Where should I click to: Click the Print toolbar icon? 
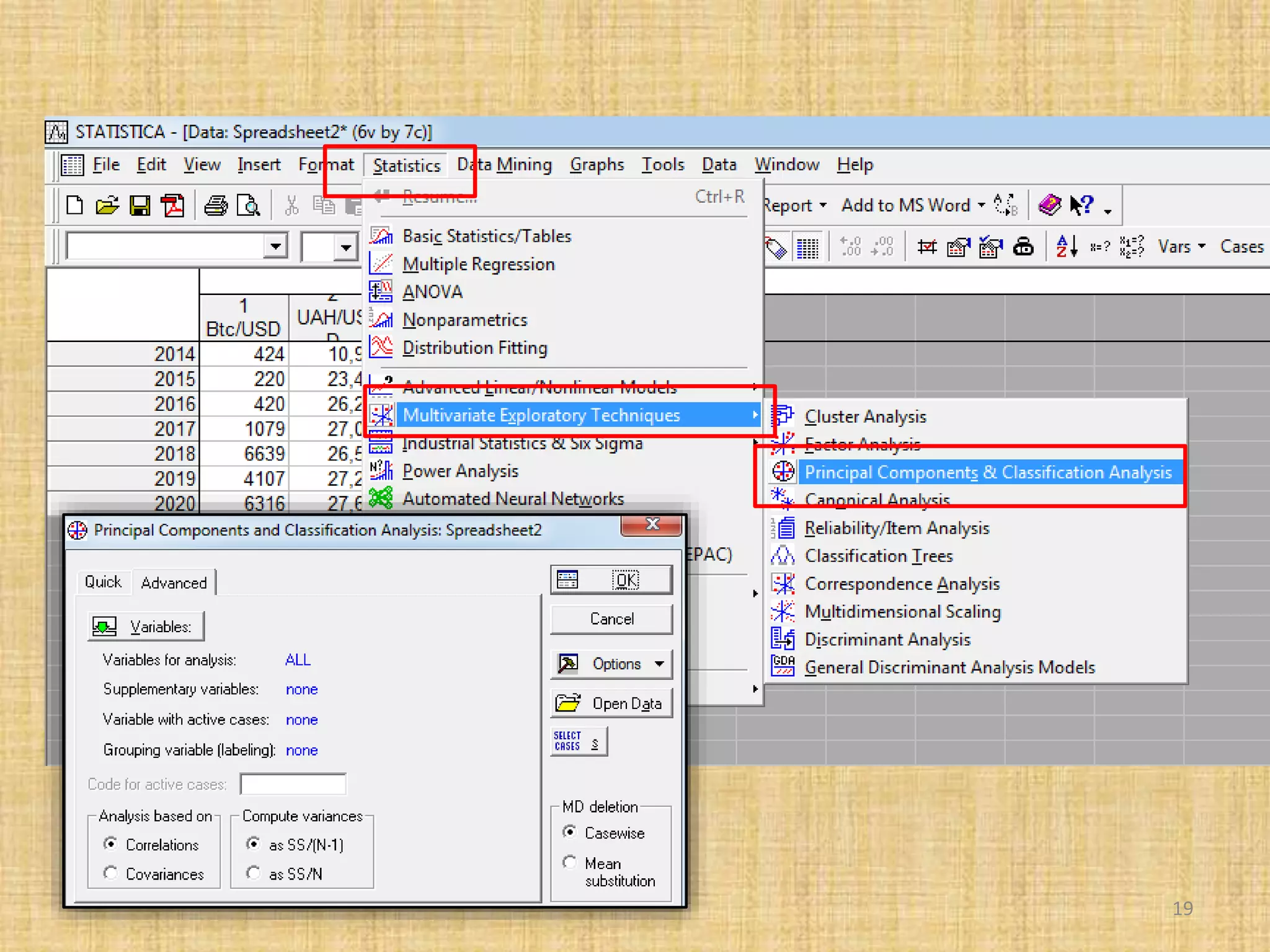tap(215, 205)
